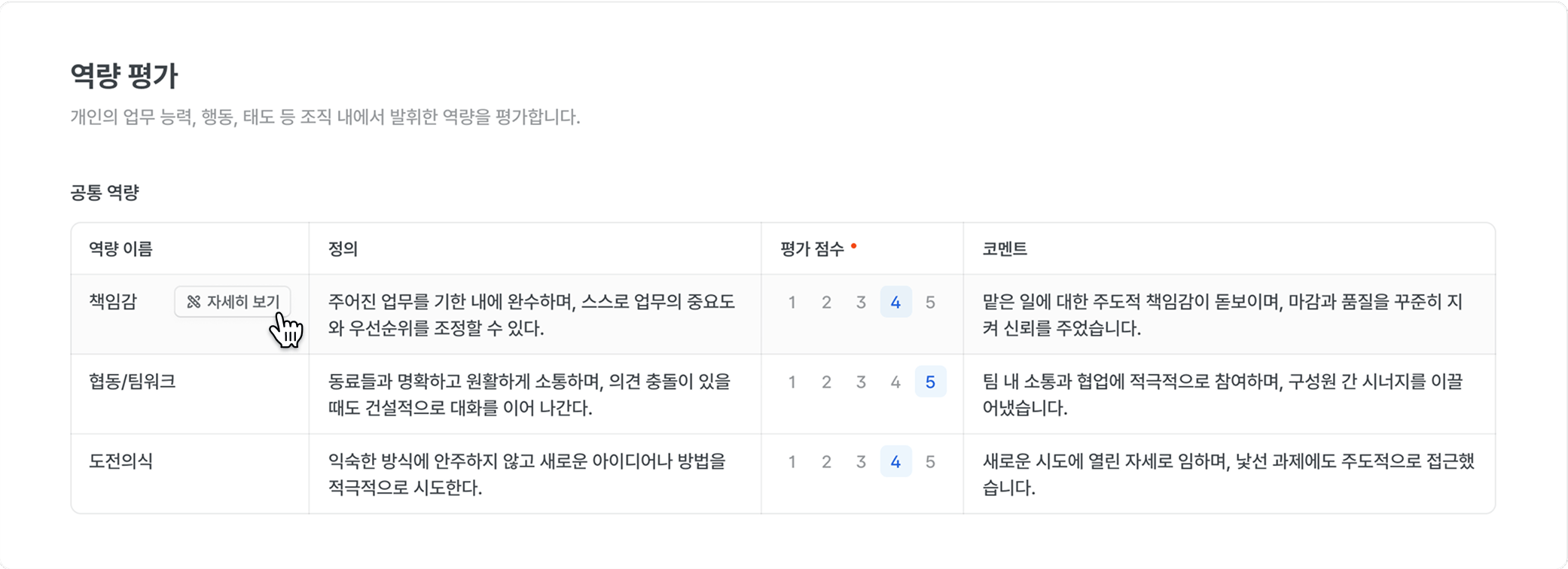Select score 5 in the 도전의식 row

[x=930, y=462]
